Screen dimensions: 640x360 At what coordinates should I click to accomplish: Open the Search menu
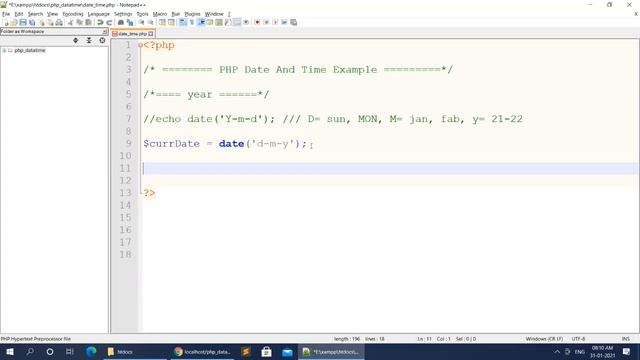click(35, 14)
